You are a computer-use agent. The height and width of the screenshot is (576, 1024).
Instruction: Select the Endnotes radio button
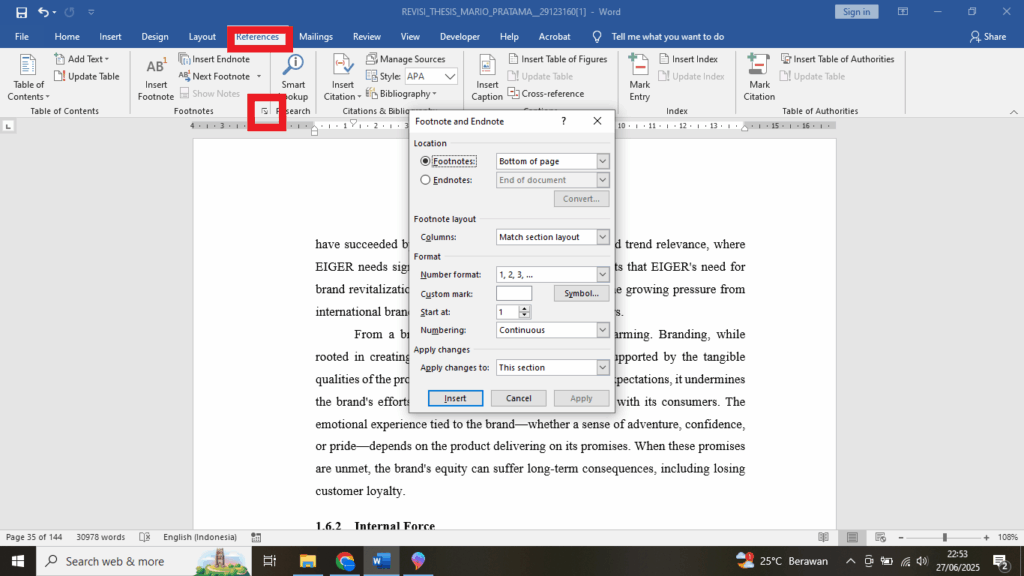(425, 180)
